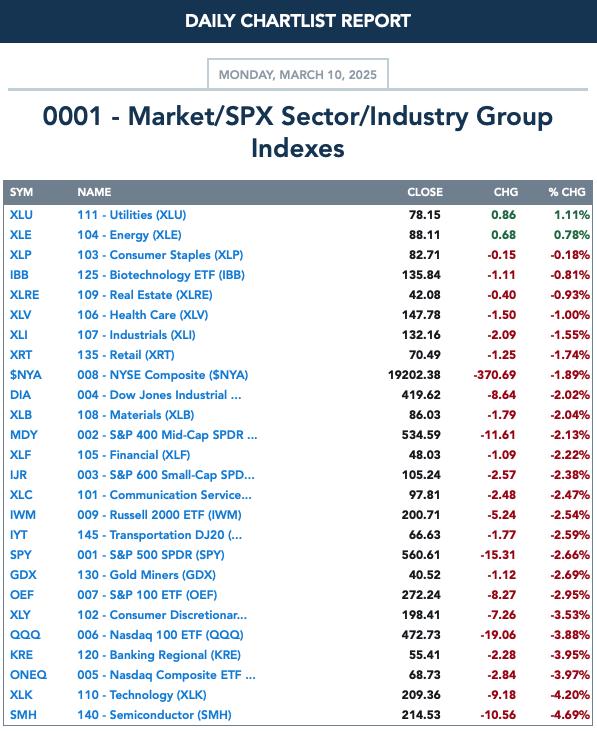Click the IWM symbol link
Screen dimensions: 597x731
[x=23, y=515]
